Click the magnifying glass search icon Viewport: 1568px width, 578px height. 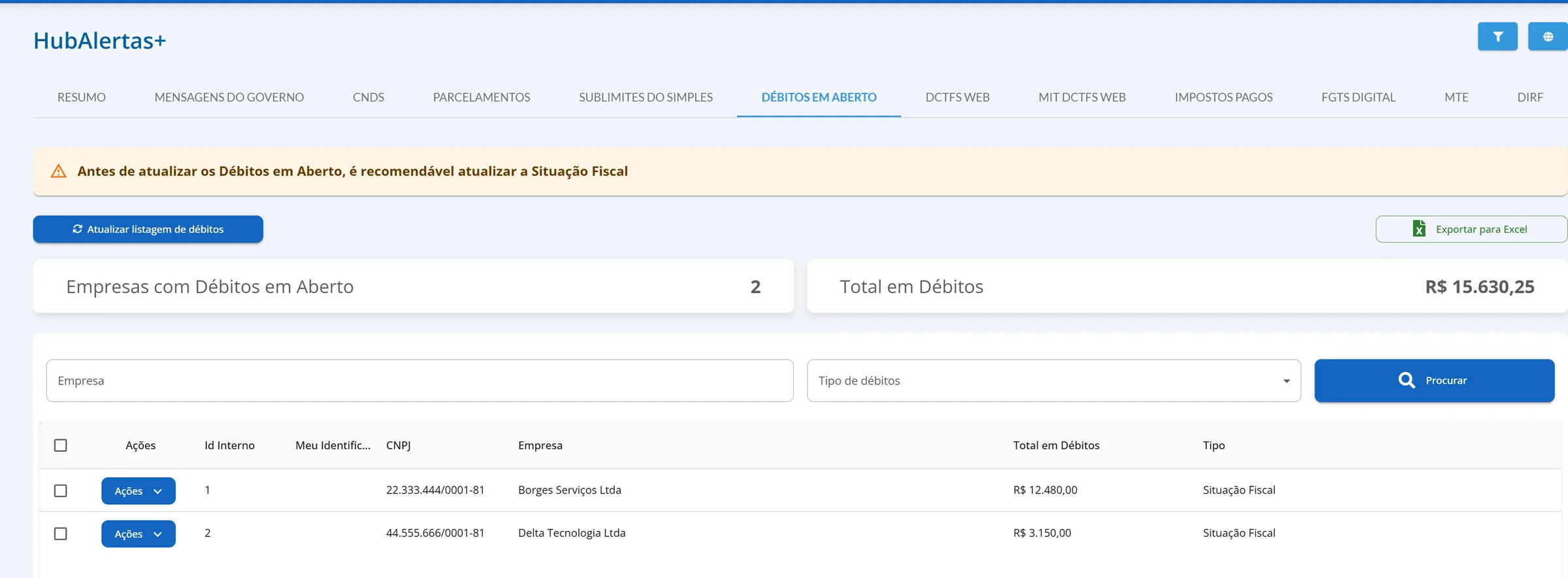coord(1407,381)
